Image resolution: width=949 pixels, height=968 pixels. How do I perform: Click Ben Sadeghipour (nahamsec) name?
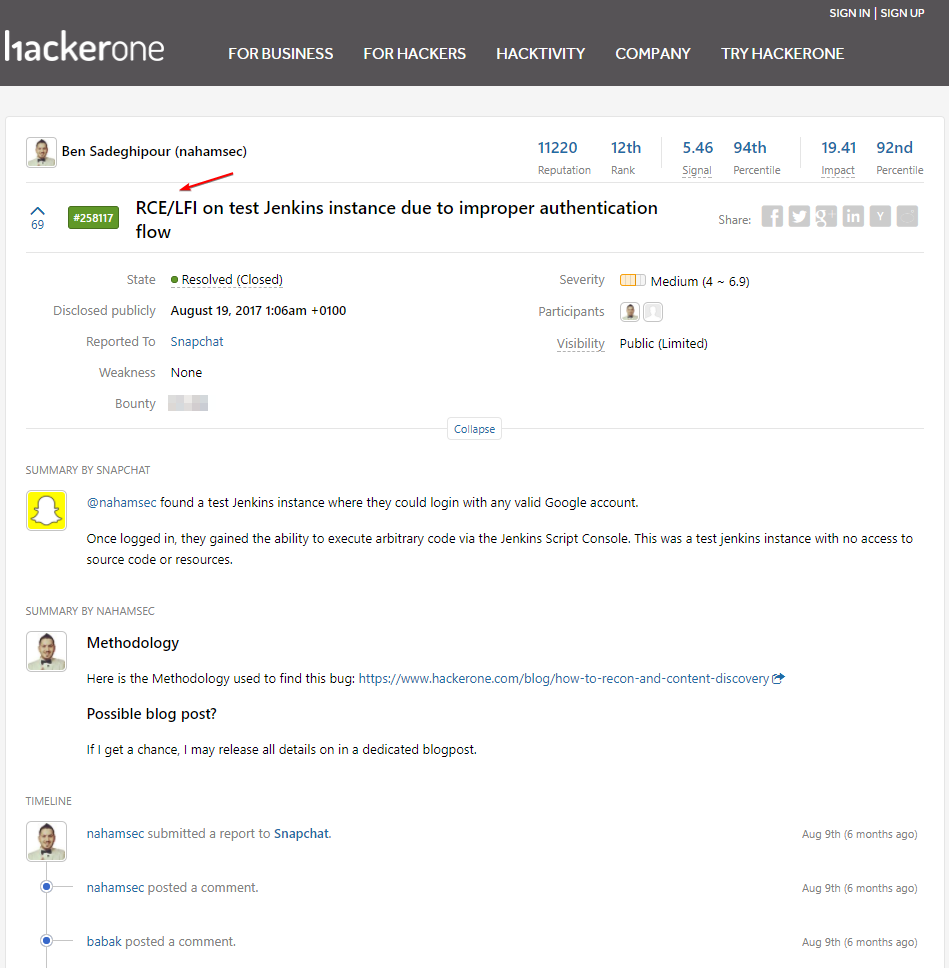[154, 151]
